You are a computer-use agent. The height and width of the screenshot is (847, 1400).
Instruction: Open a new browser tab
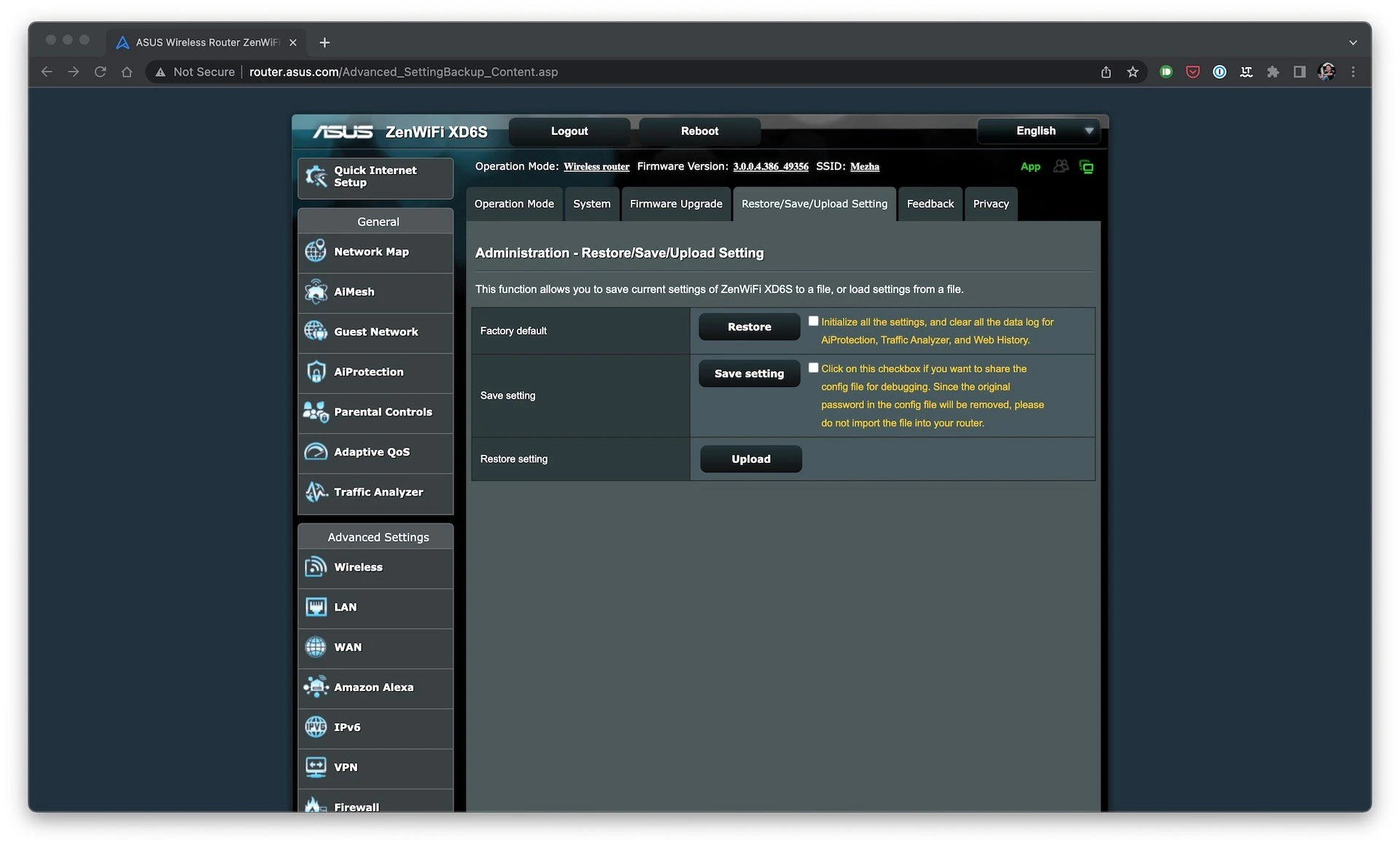(324, 42)
